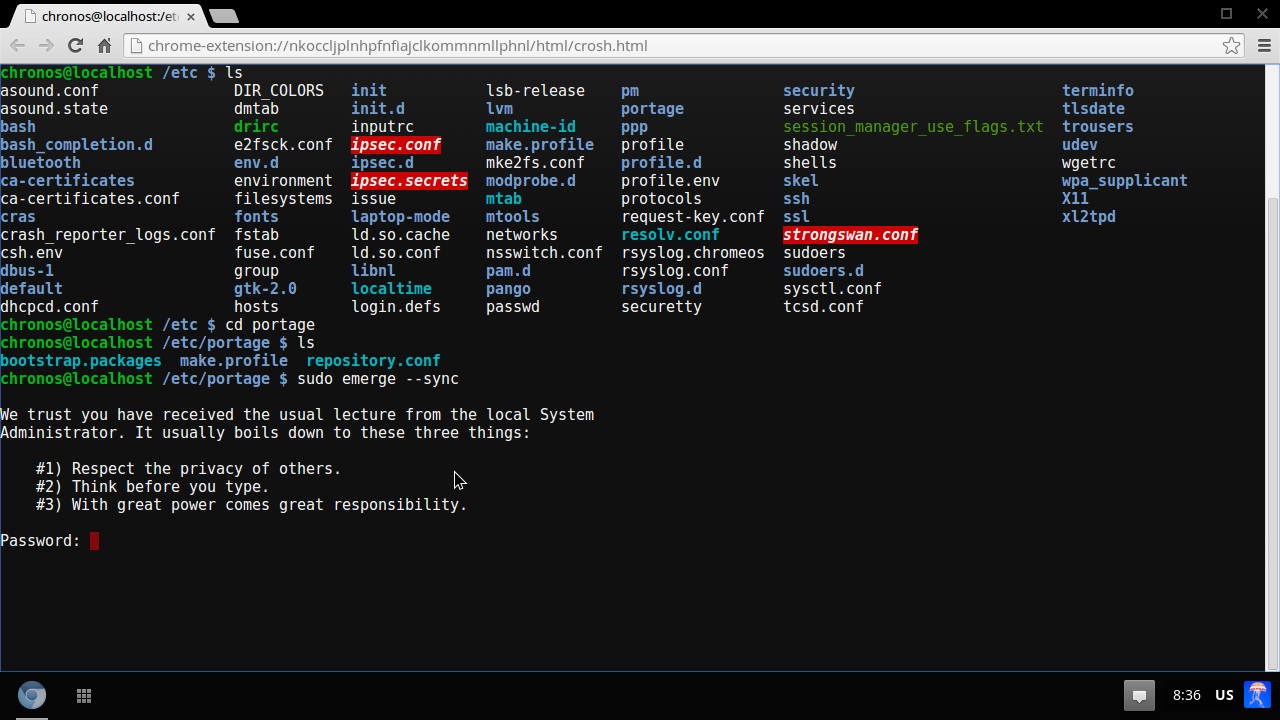
Task: Switch the US keyboard input method
Action: (1224, 695)
